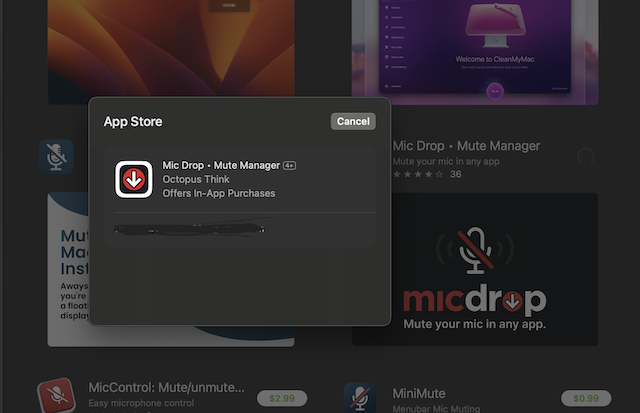Click the App Store dialog title
This screenshot has height=413, width=640.
point(133,122)
